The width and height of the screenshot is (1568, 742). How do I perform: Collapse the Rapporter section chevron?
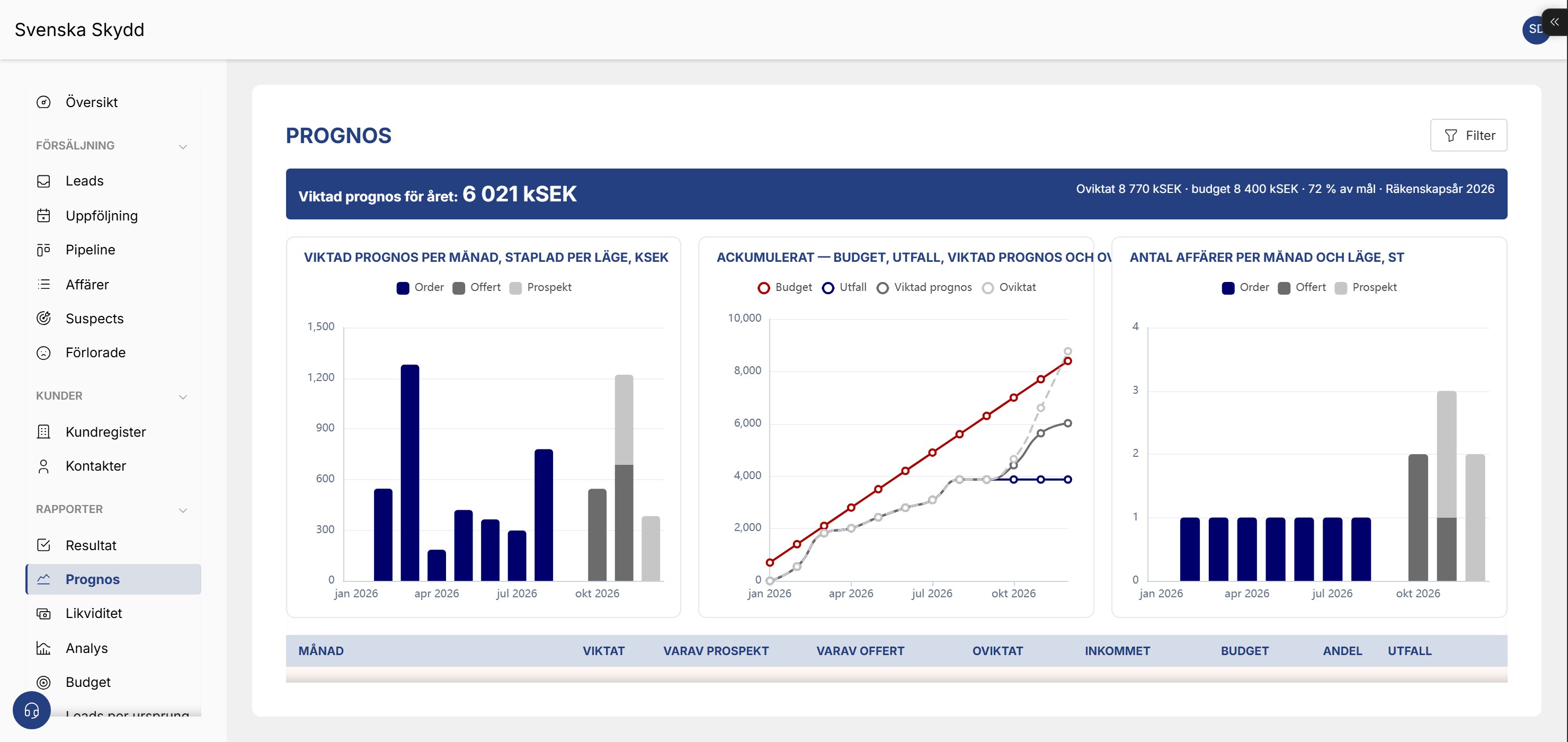pos(183,510)
